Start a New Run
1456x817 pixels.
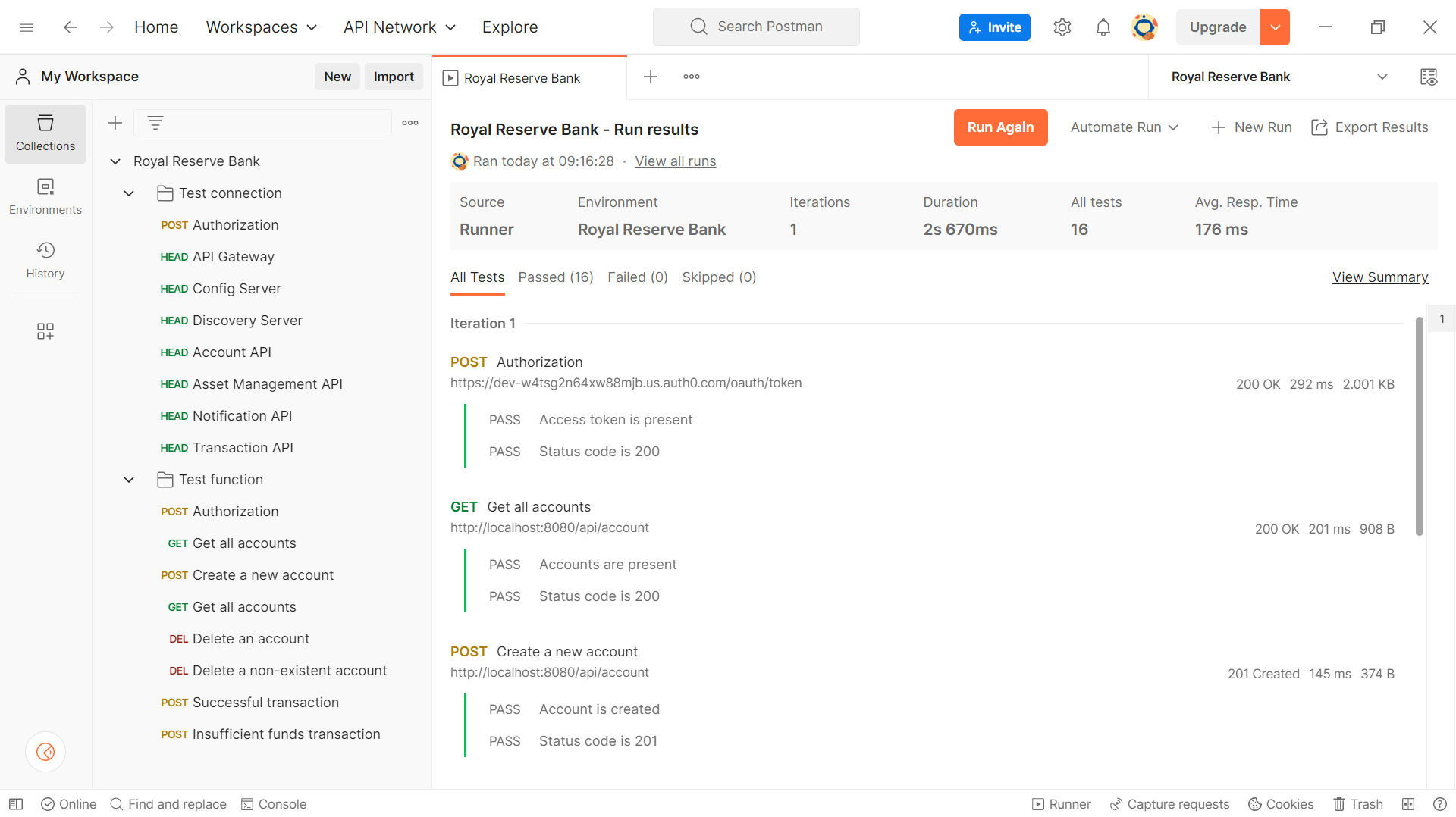point(1252,127)
